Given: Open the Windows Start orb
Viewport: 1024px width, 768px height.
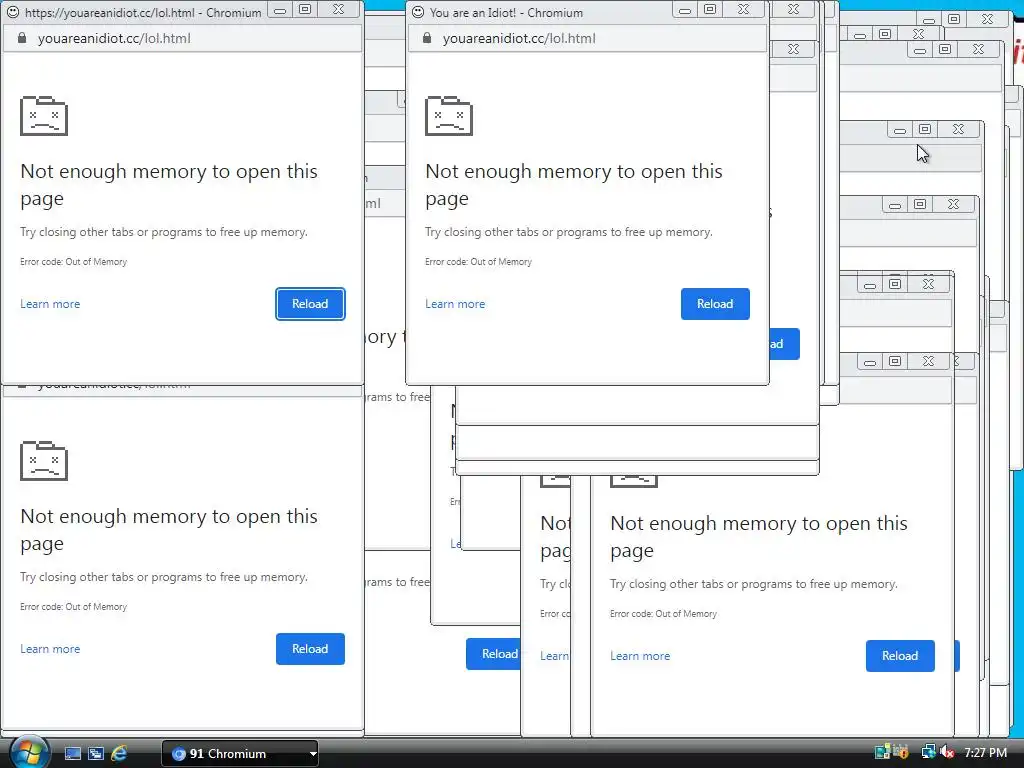Looking at the screenshot, I should 29,752.
